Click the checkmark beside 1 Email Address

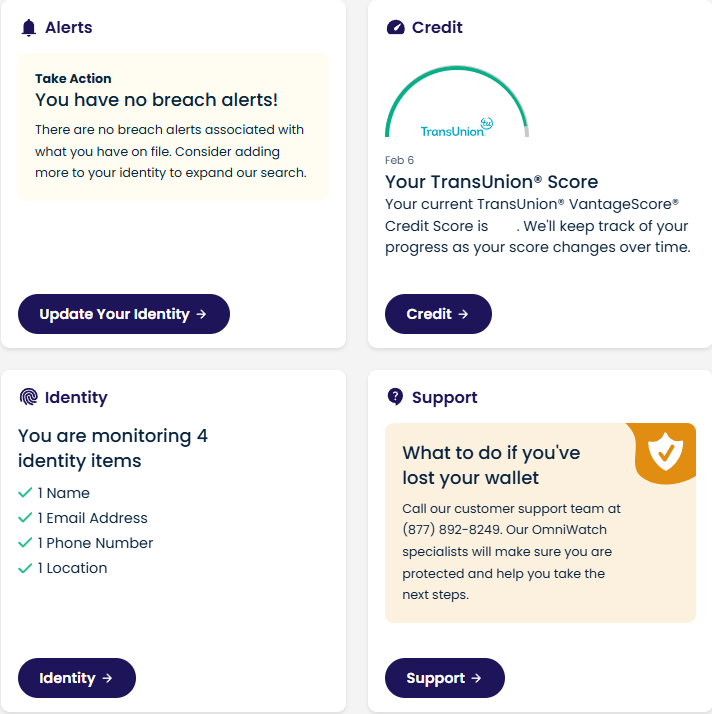pos(25,518)
